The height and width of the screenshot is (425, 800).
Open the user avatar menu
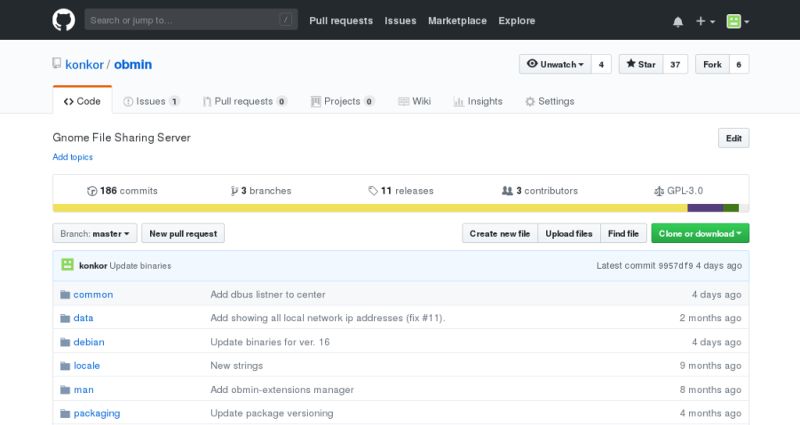click(x=737, y=21)
